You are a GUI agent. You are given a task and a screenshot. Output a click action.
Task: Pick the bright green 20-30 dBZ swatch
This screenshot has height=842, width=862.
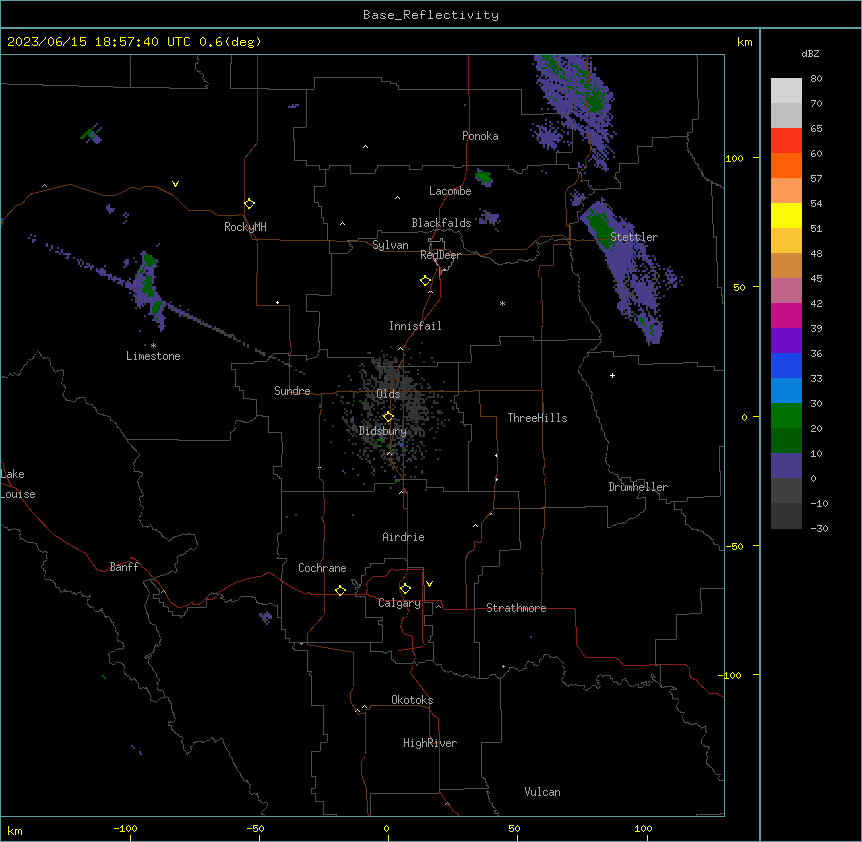click(786, 416)
